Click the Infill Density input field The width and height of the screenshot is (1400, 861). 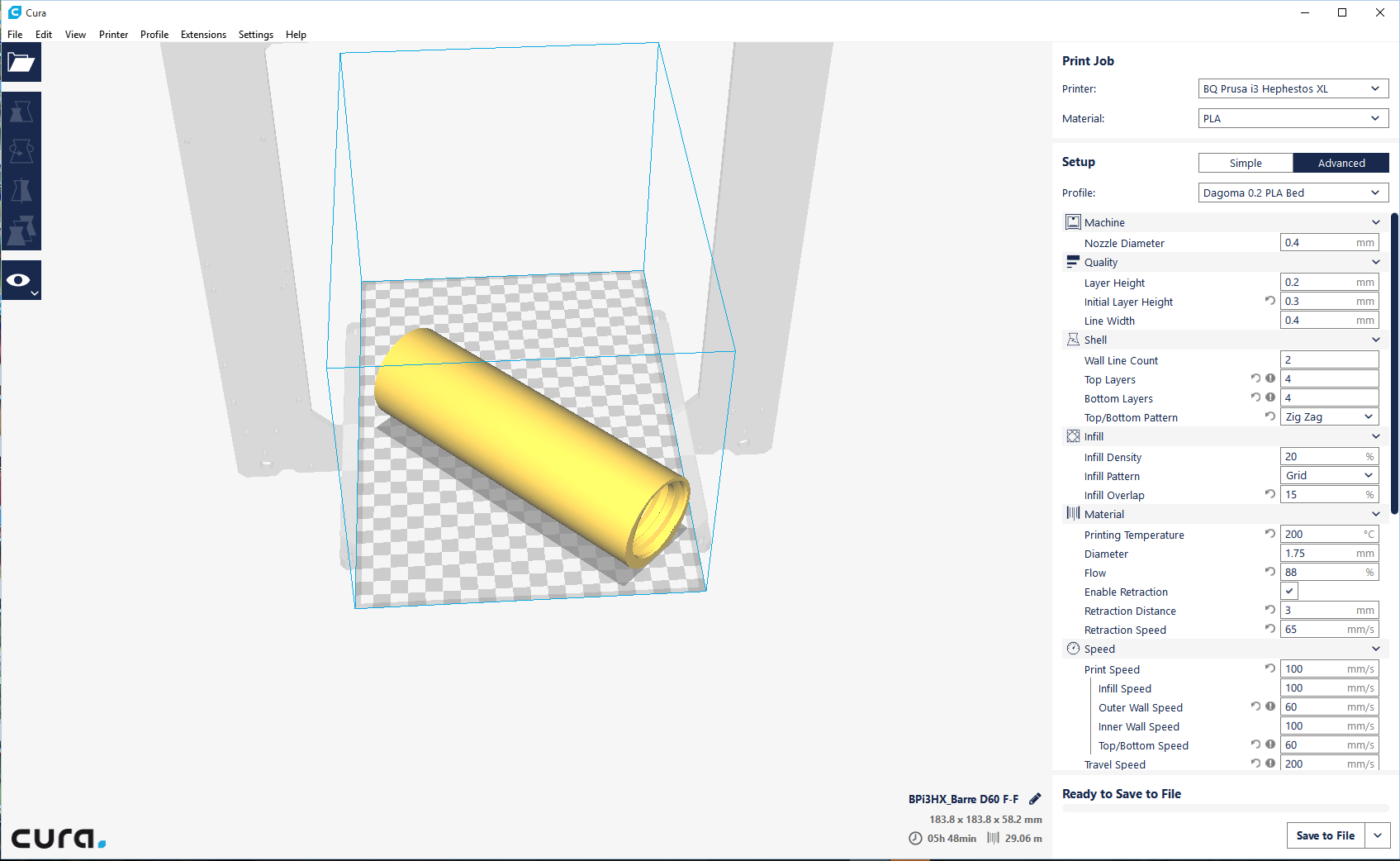click(1330, 457)
